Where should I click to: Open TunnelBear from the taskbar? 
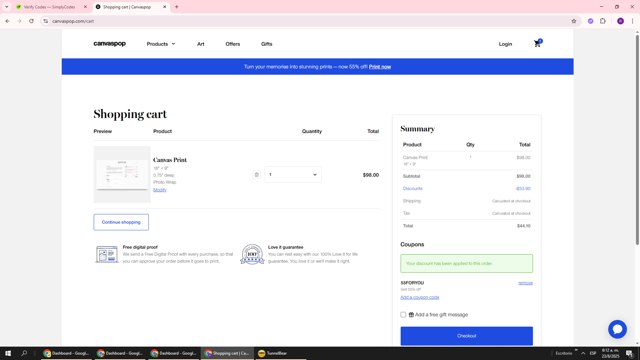[280, 353]
